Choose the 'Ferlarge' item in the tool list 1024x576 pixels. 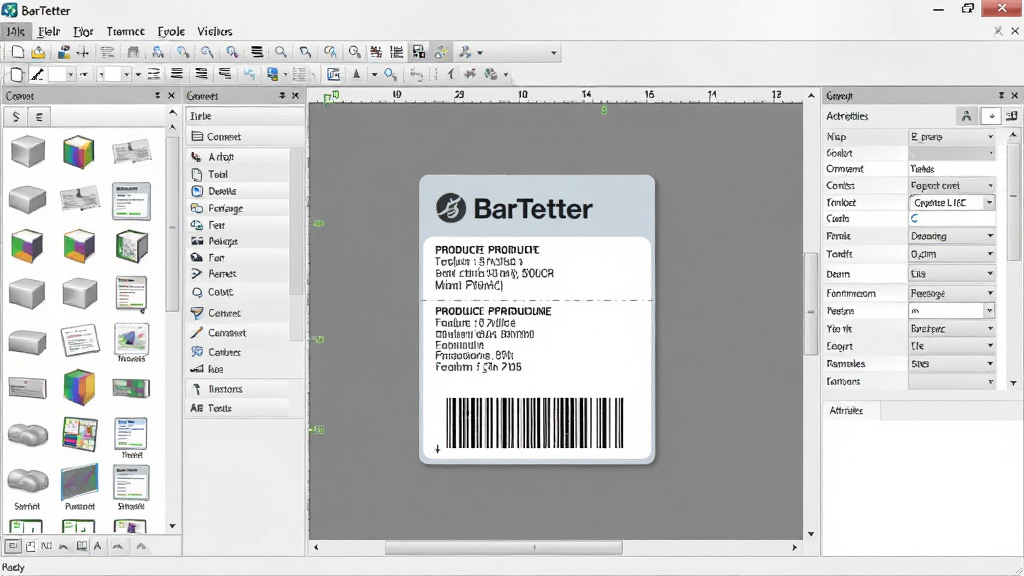tap(238, 208)
